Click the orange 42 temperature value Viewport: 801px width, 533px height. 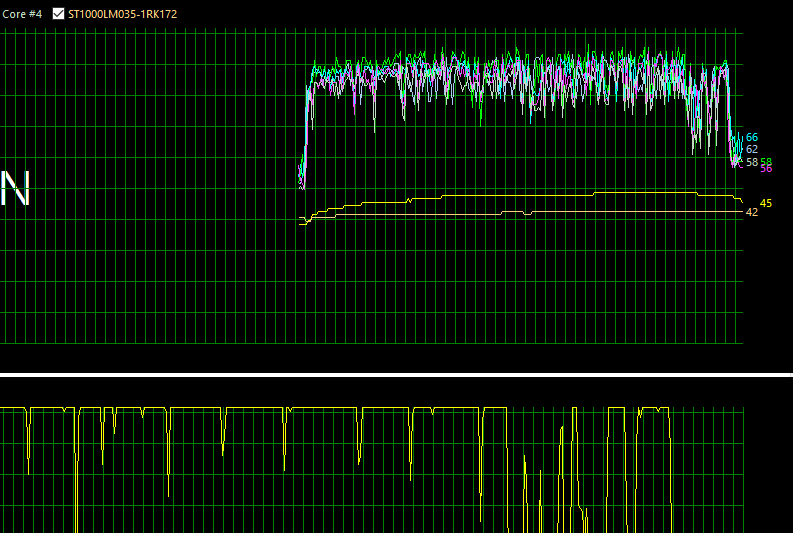[752, 212]
